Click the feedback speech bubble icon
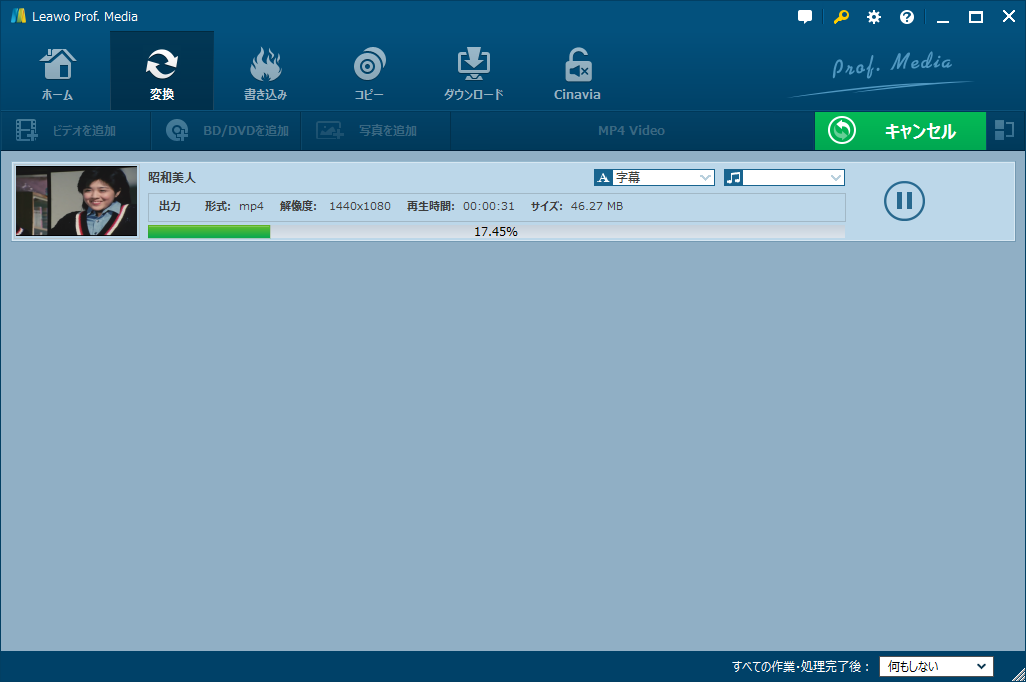The image size is (1026, 682). click(805, 17)
